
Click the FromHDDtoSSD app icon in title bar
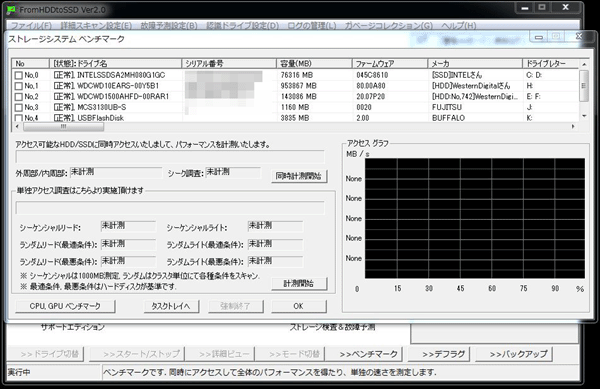coord(12,10)
